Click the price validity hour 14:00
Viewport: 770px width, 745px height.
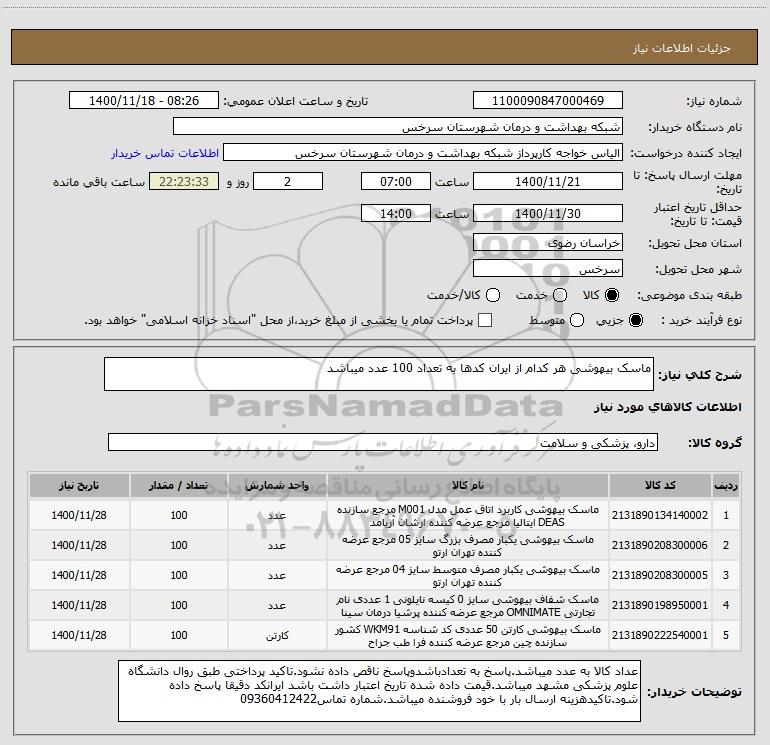(396, 214)
